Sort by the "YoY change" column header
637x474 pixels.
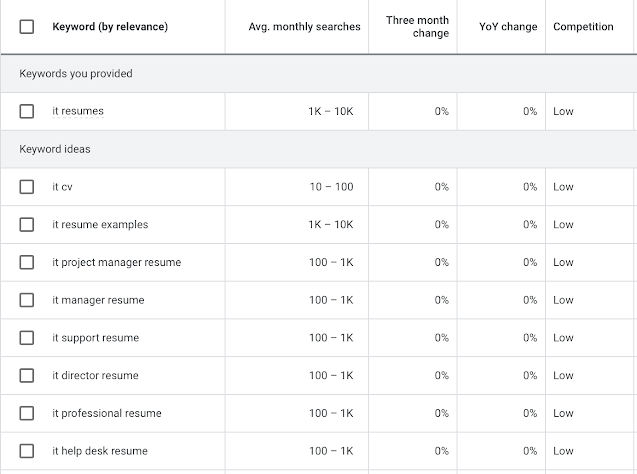click(507, 27)
